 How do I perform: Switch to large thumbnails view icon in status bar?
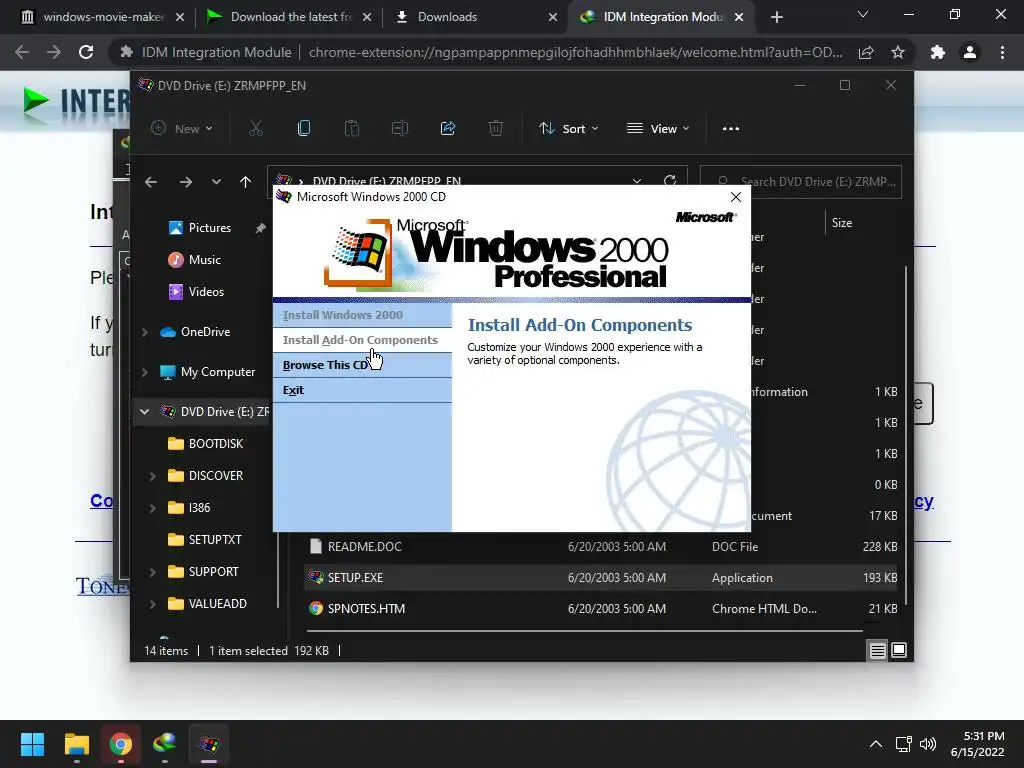pos(899,650)
